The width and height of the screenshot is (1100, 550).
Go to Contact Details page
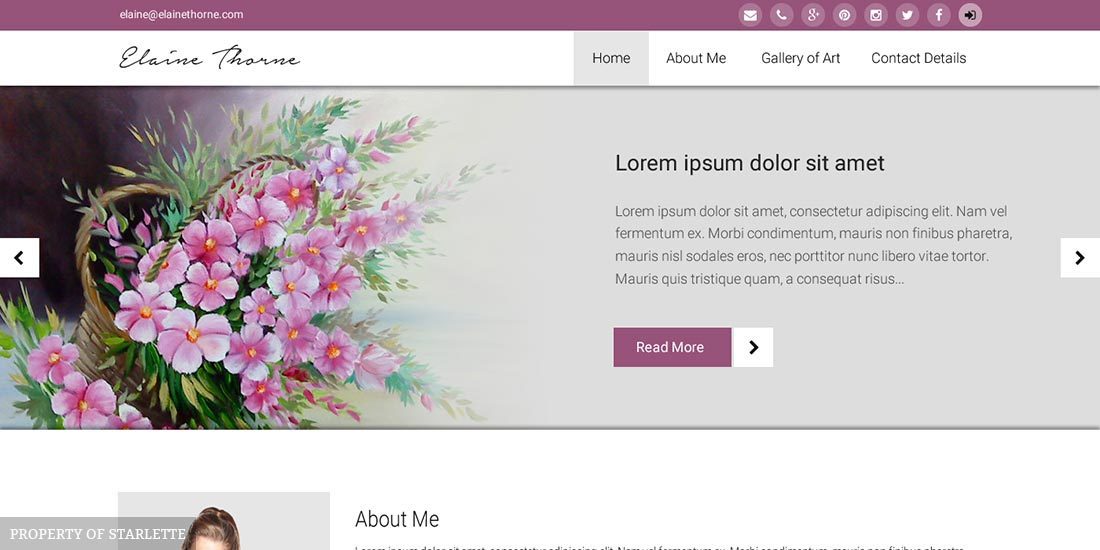click(918, 58)
